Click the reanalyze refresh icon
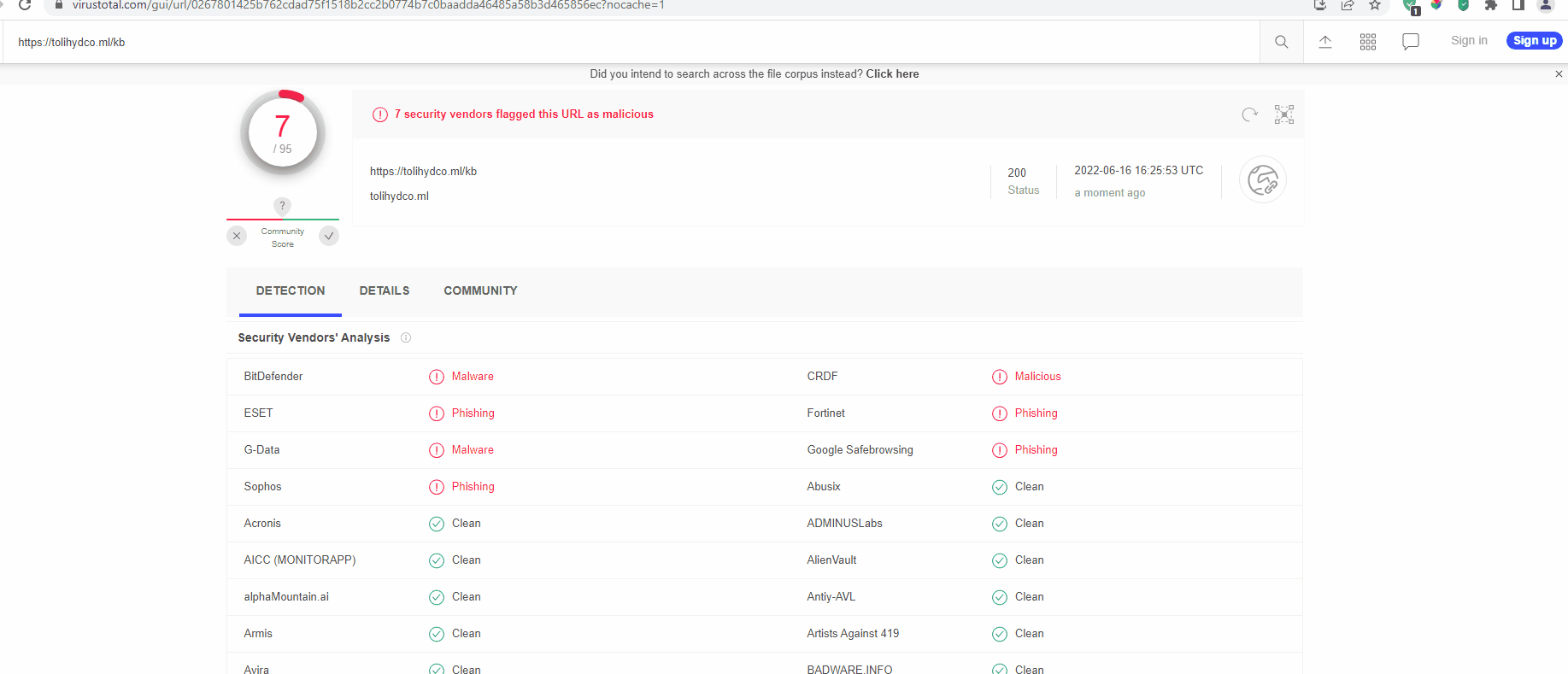This screenshot has height=674, width=1568. tap(1249, 114)
